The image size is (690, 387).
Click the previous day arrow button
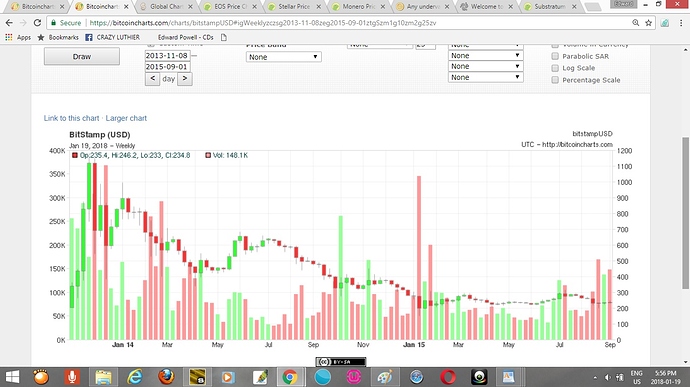(x=152, y=79)
